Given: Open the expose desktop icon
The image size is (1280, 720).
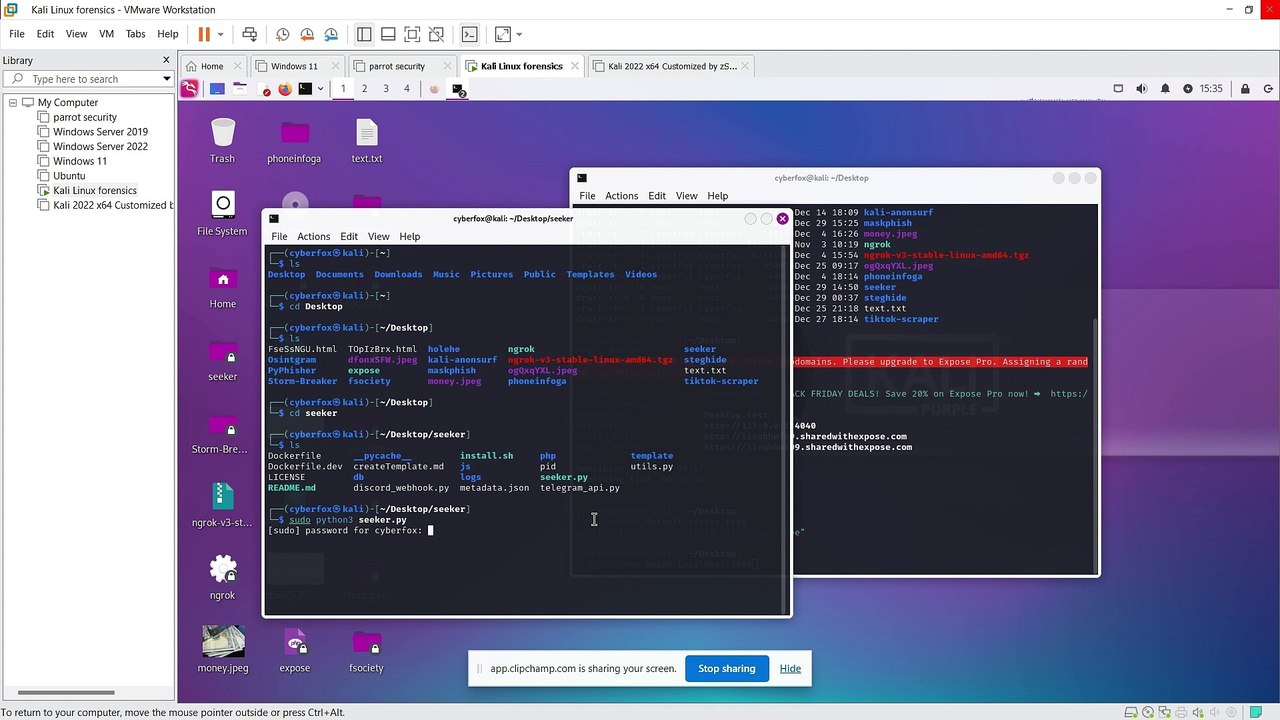Looking at the screenshot, I should 294,650.
